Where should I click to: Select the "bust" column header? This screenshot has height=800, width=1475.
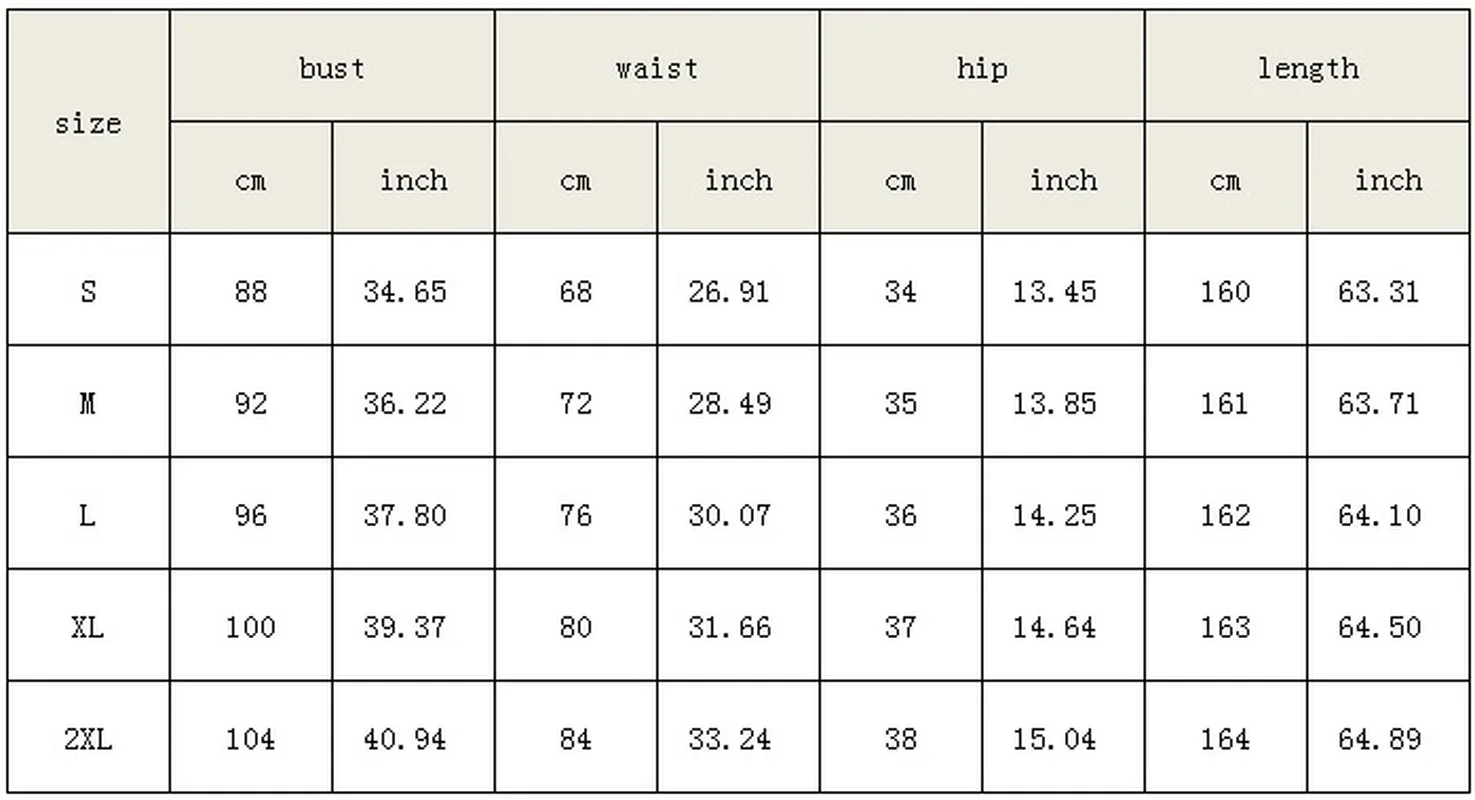pyautogui.click(x=332, y=68)
